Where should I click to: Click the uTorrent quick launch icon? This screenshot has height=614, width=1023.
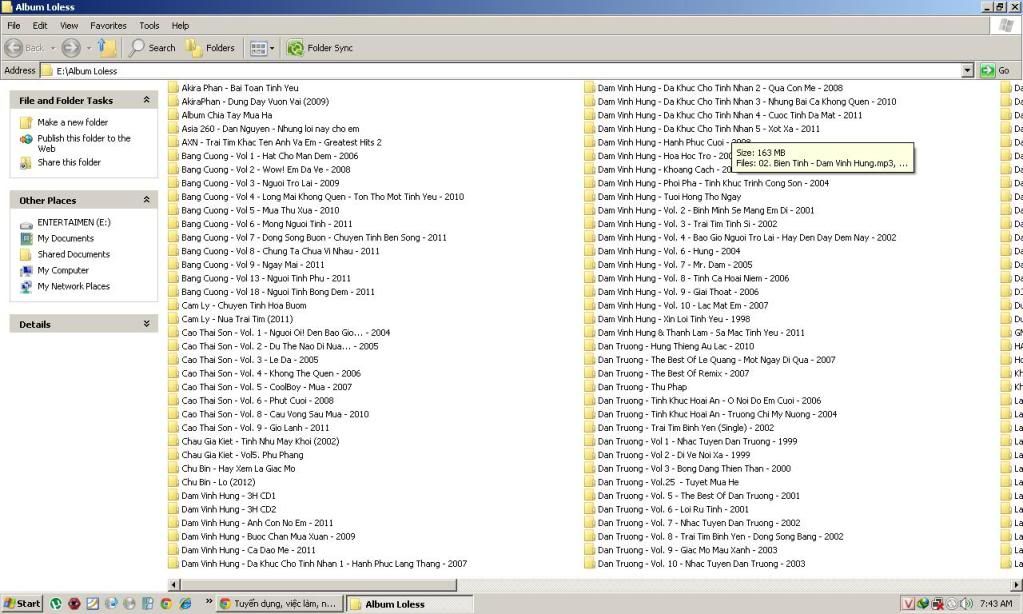point(57,604)
